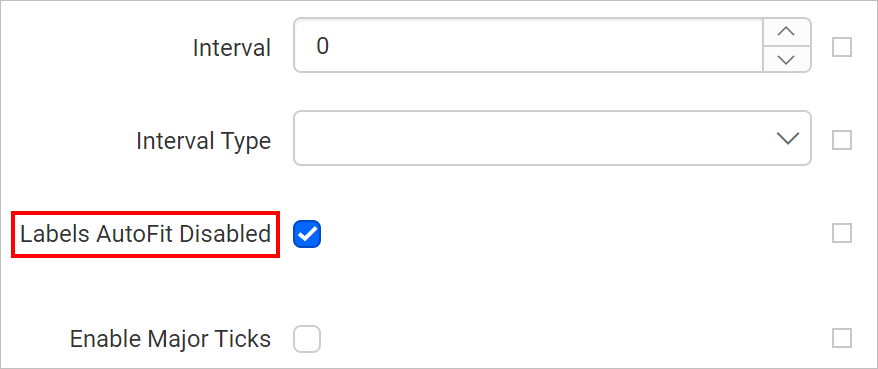Image resolution: width=878 pixels, height=369 pixels.
Task: Increase Interval value with the up arrow
Action: point(787,32)
